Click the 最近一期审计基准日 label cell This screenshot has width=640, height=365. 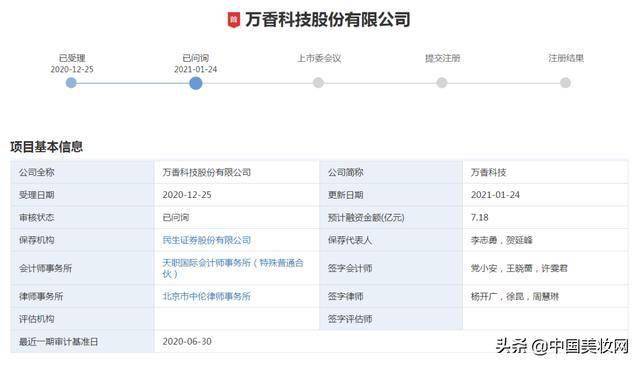82,341
